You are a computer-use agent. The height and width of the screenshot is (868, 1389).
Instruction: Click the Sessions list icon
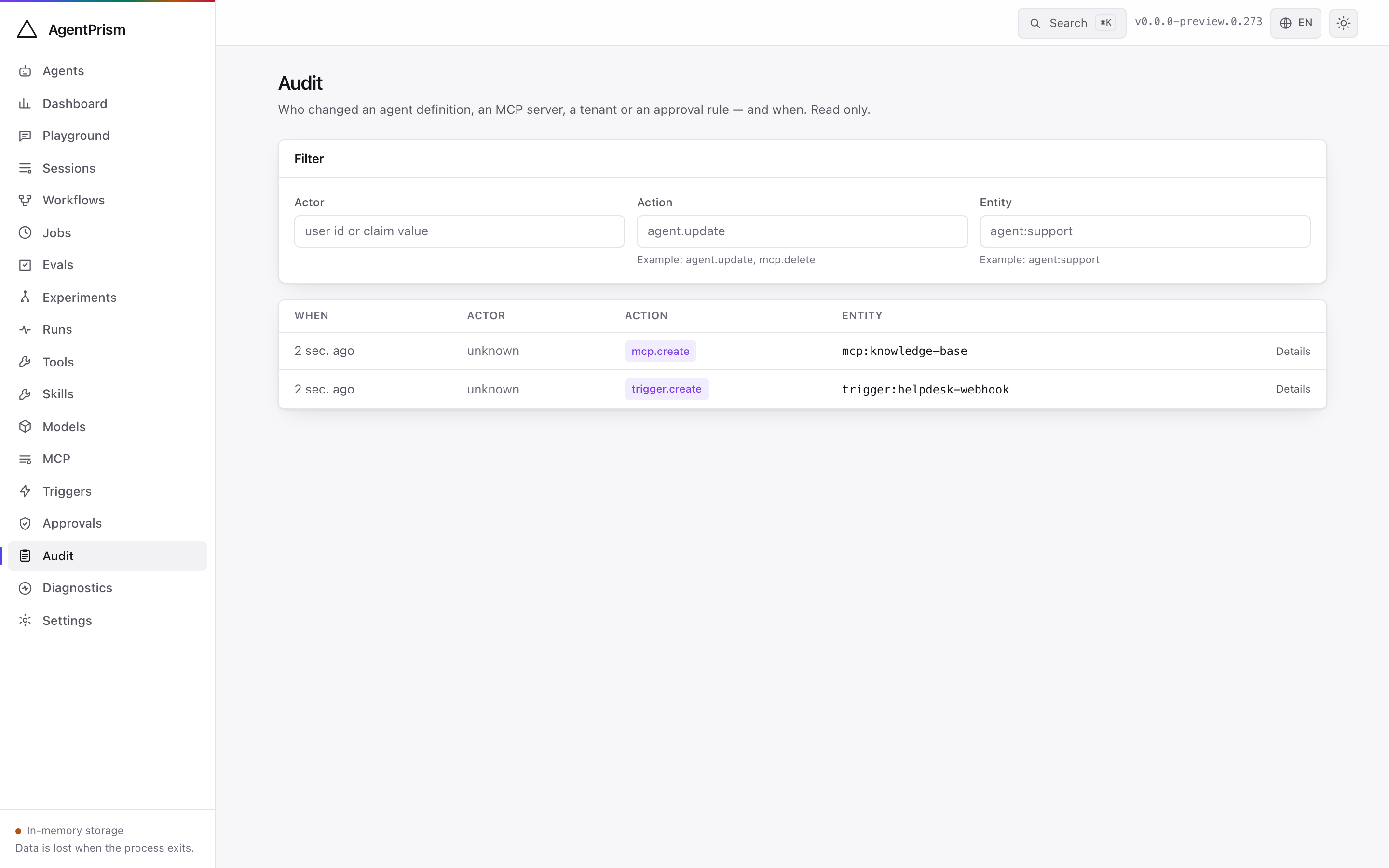25,168
